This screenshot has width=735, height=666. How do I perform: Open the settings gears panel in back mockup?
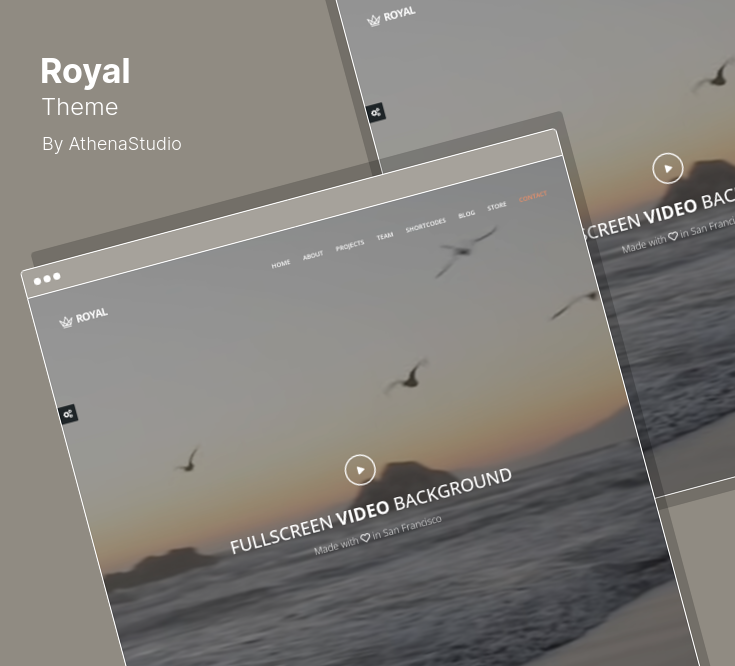point(376,112)
